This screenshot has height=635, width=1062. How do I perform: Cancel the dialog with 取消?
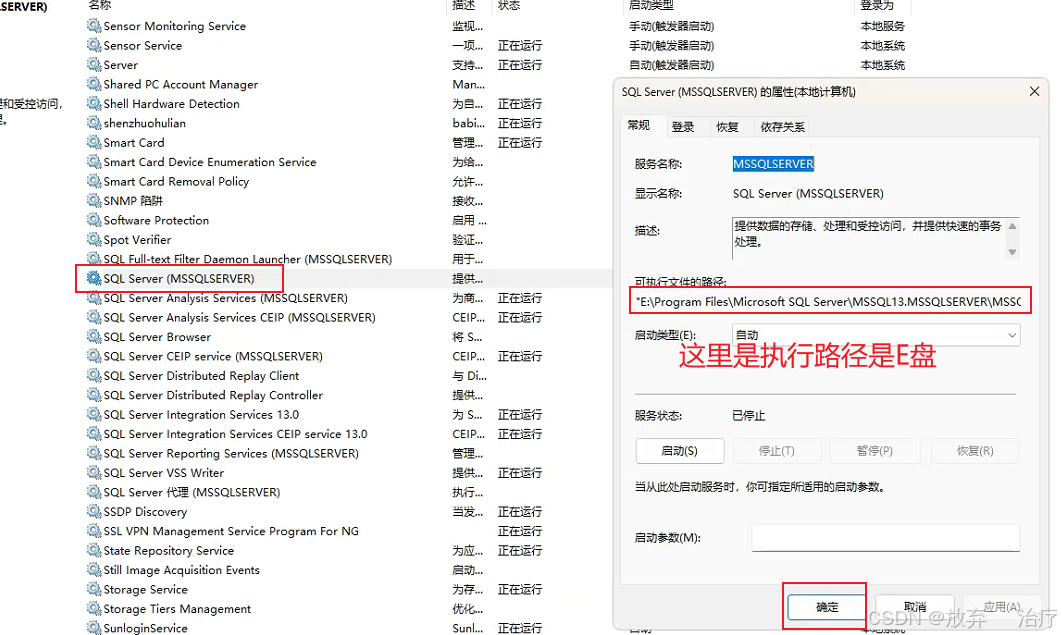(x=915, y=607)
